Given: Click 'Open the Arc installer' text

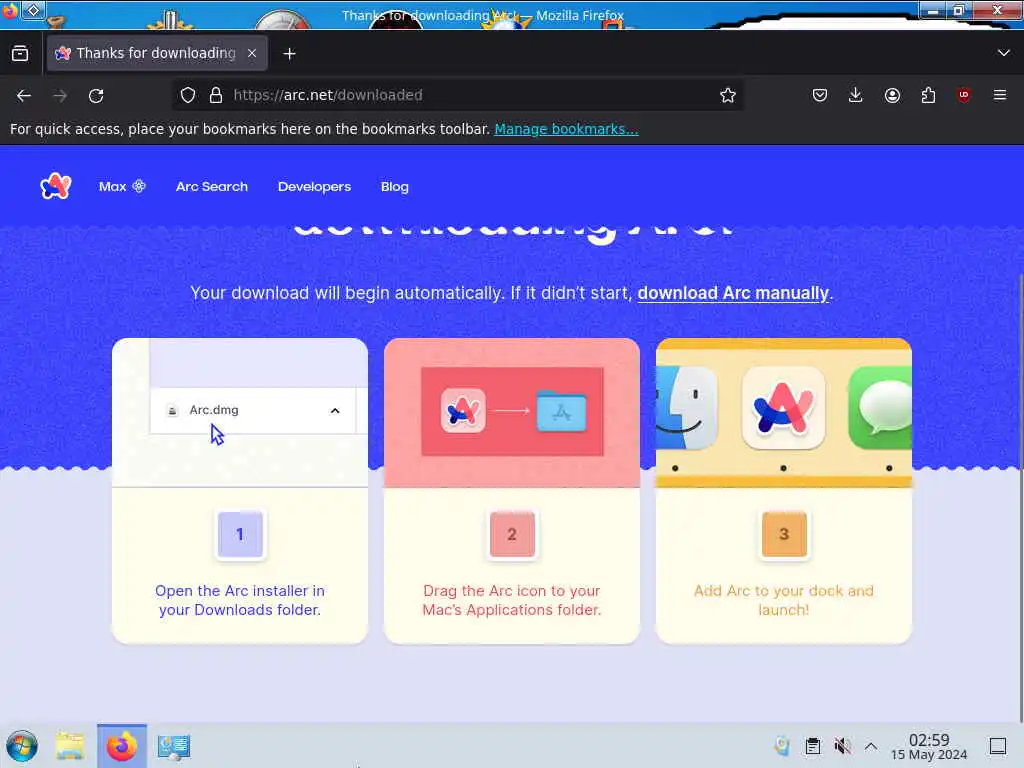Looking at the screenshot, I should pos(240,600).
